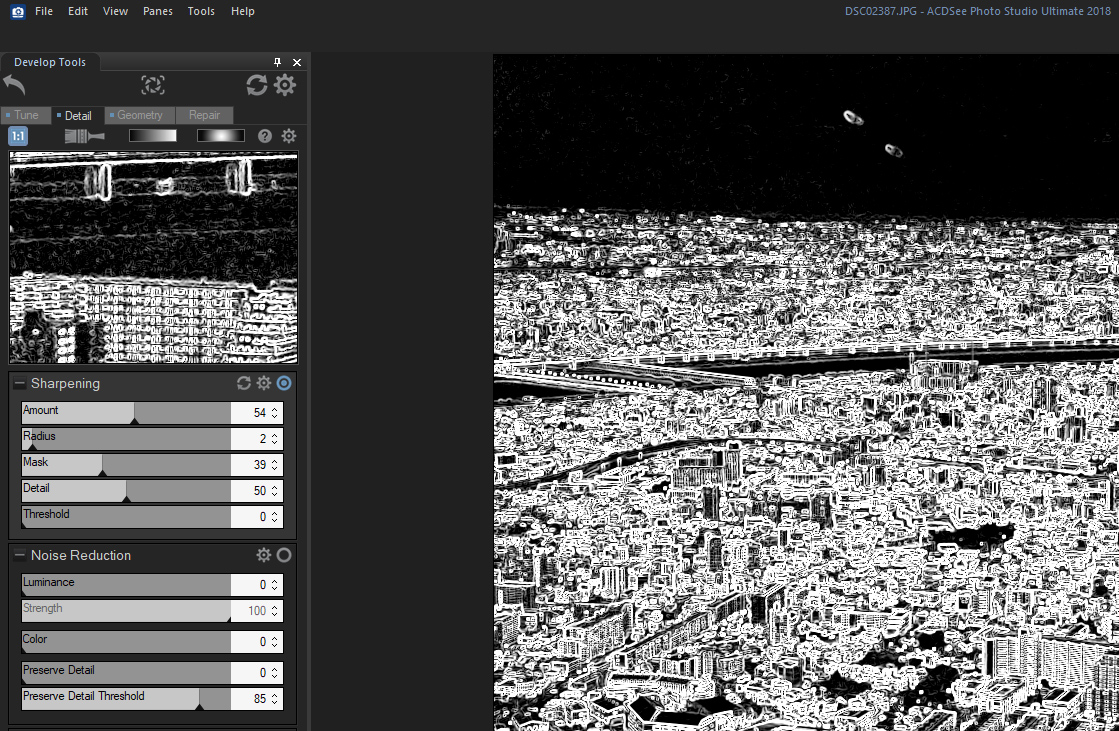
Task: Select the Develop Brush tool icon
Action: [84, 136]
